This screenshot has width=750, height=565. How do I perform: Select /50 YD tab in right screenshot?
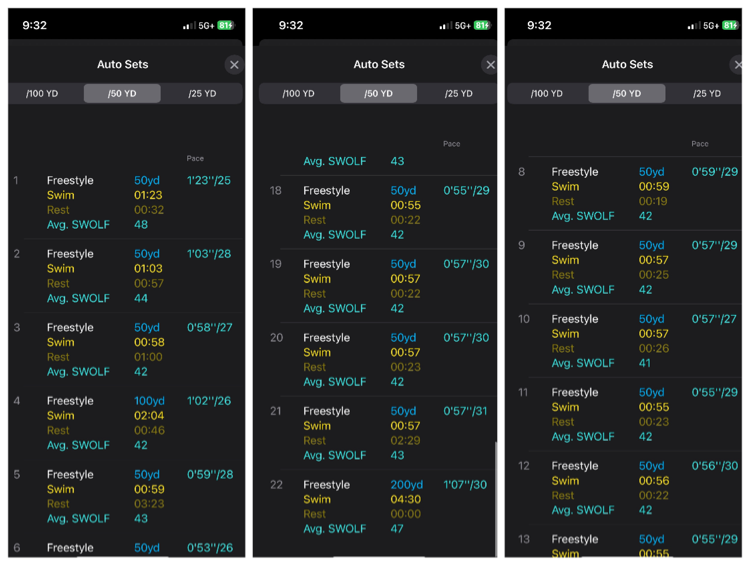(627, 93)
